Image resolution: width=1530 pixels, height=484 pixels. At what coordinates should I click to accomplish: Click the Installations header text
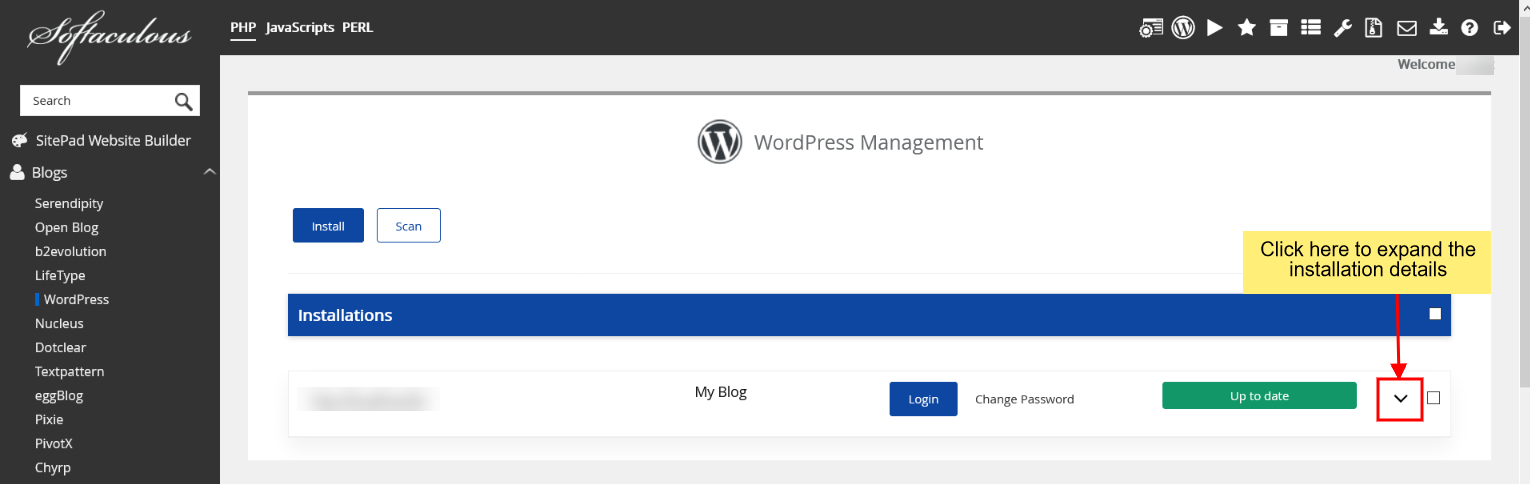tap(345, 315)
